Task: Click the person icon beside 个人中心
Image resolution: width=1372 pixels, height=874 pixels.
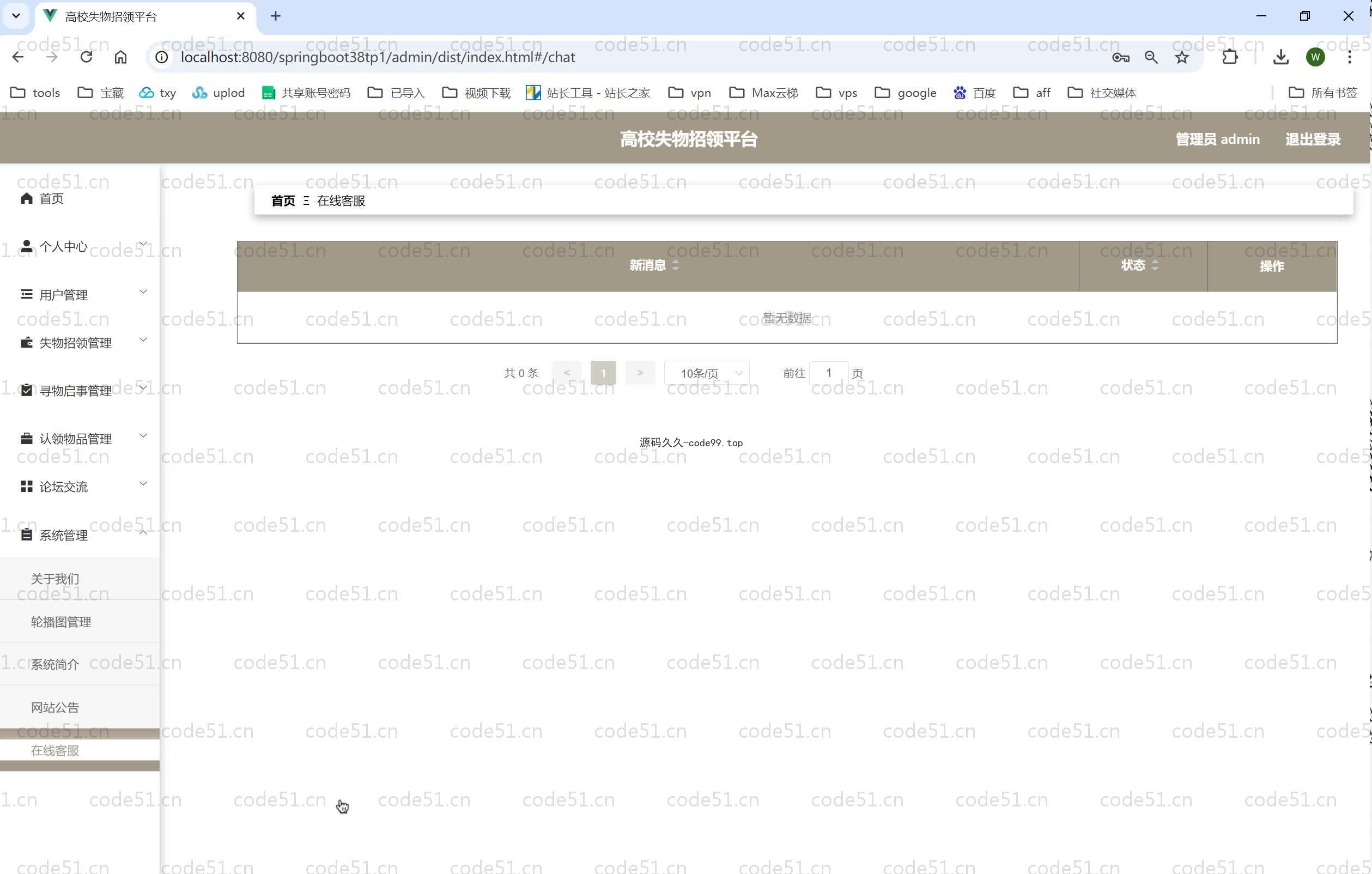Action: [x=26, y=246]
